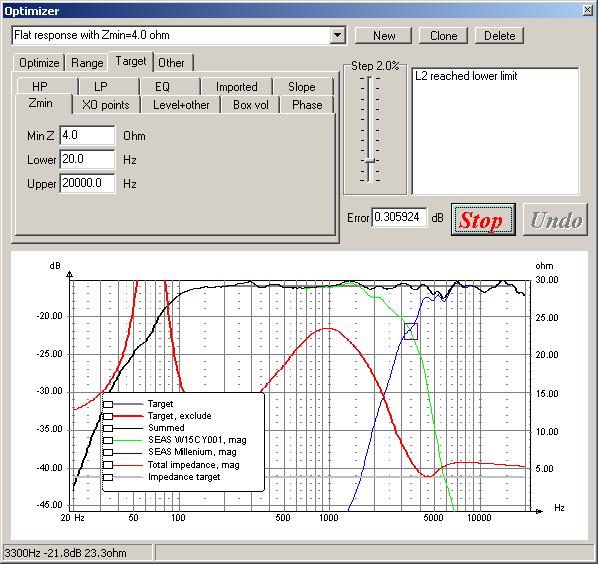
Task: Toggle the Impedance target legend checkbox
Action: pyautogui.click(x=108, y=477)
